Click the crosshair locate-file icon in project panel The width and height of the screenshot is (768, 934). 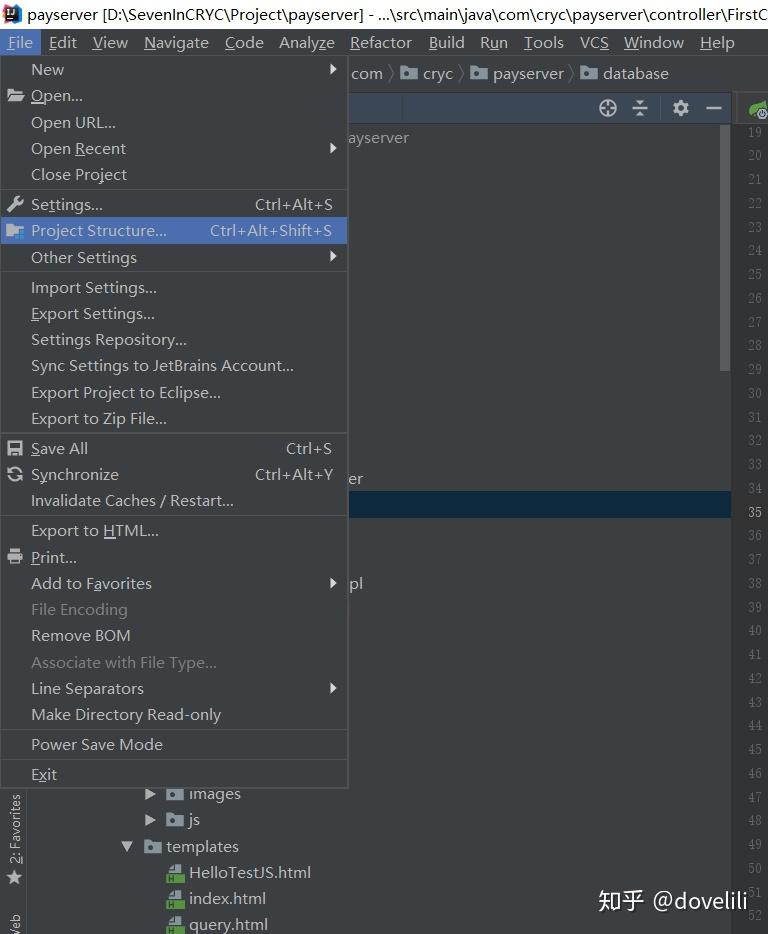pyautogui.click(x=607, y=108)
